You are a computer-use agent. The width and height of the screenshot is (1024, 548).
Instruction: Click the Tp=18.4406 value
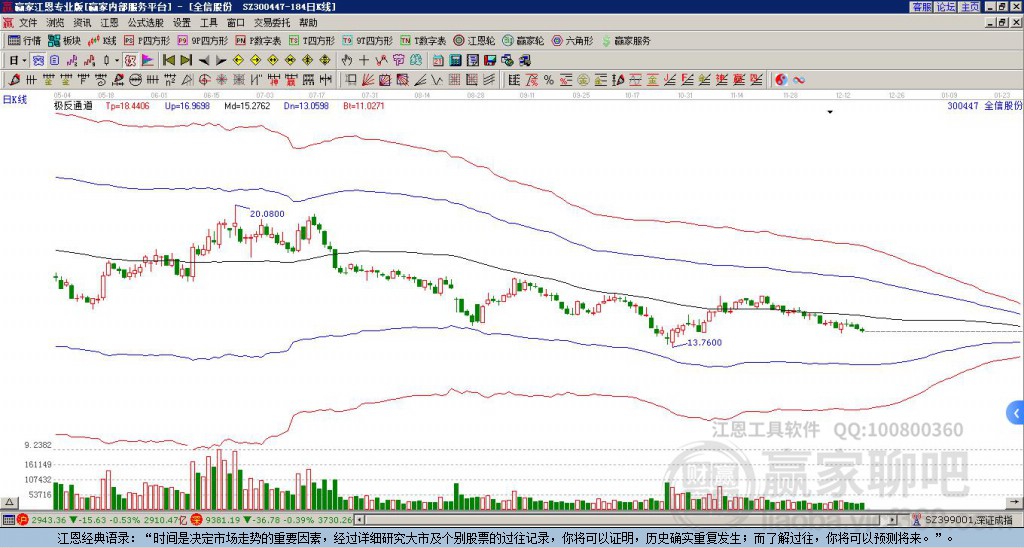[x=127, y=106]
